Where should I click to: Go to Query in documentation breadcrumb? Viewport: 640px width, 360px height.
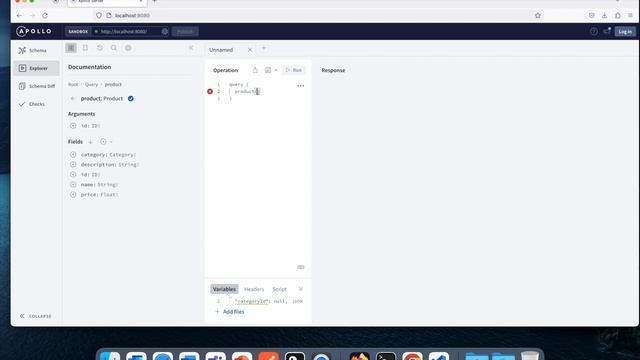click(91, 84)
